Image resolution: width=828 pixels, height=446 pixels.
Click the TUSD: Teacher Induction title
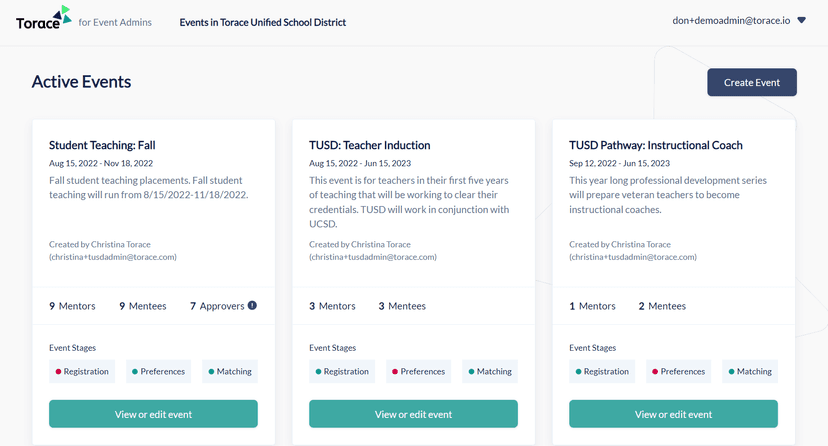tap(369, 145)
